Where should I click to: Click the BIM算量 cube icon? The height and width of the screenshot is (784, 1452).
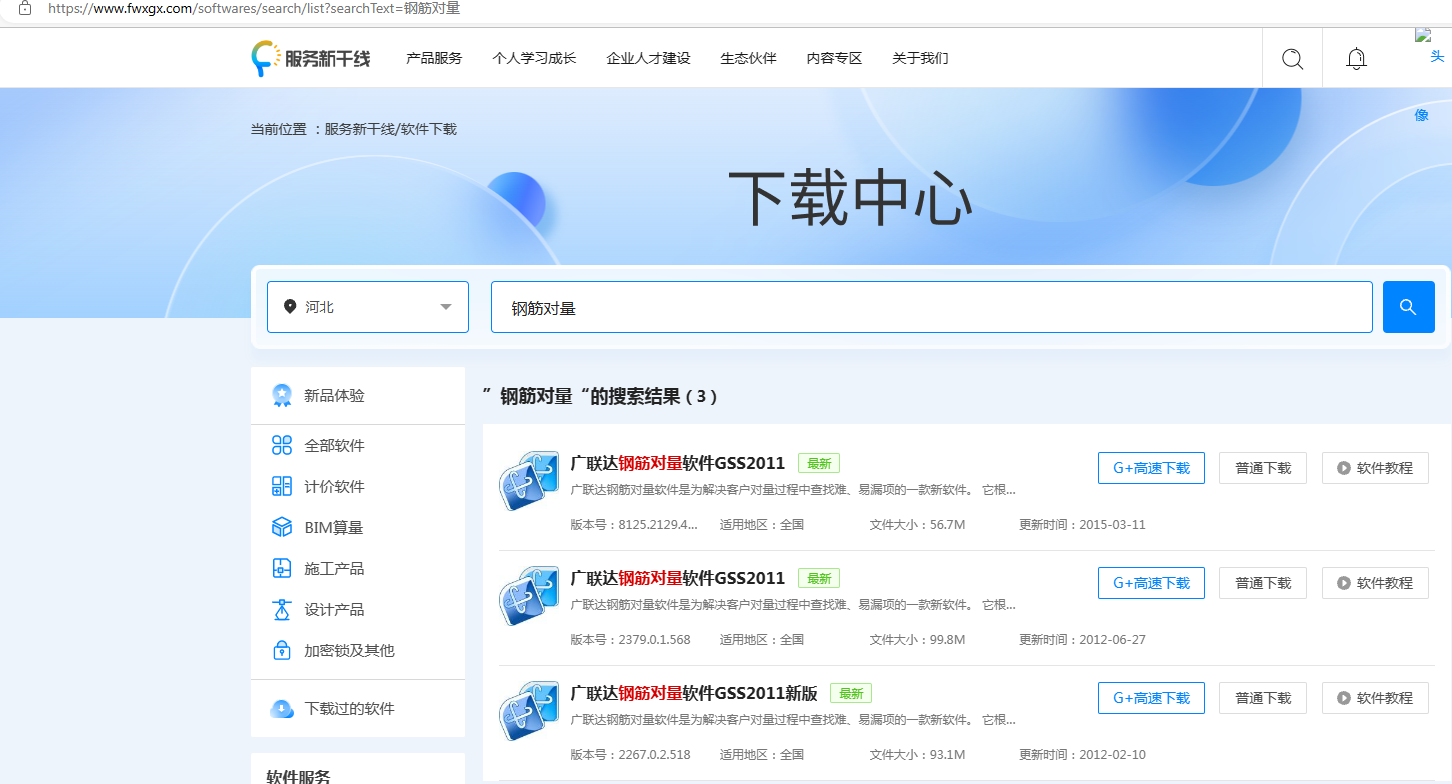(x=282, y=527)
